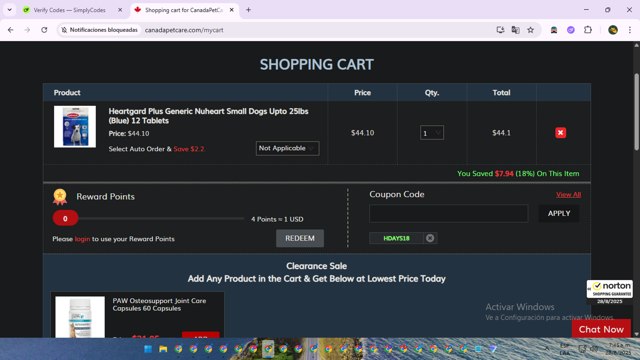Open File Explorer from taskbar
640x360 pixels.
[x=163, y=349]
